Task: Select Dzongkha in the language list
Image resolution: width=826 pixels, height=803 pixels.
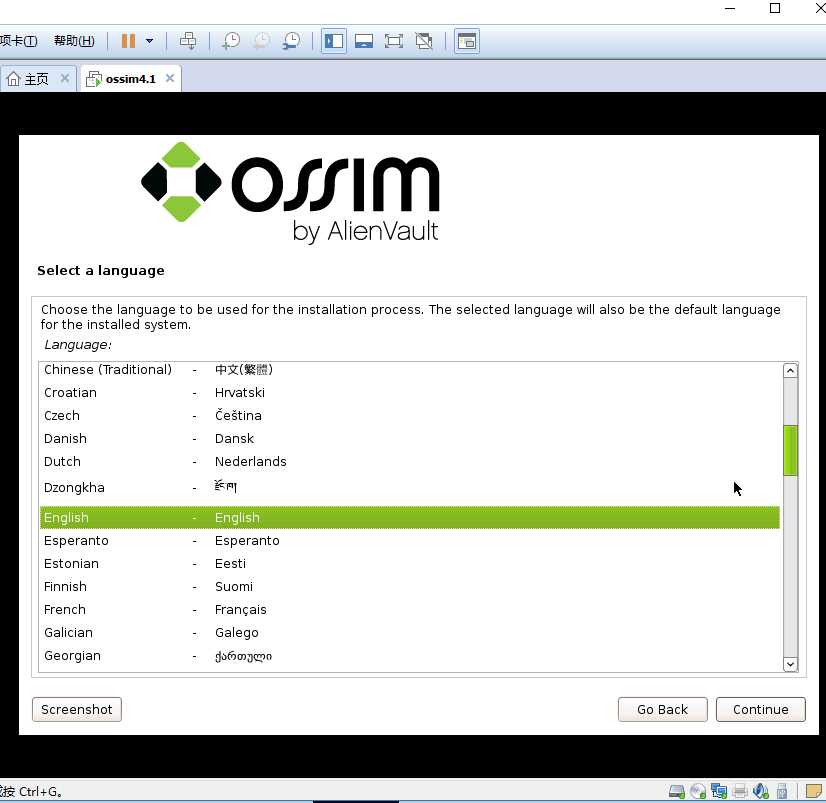Action: [x=410, y=487]
